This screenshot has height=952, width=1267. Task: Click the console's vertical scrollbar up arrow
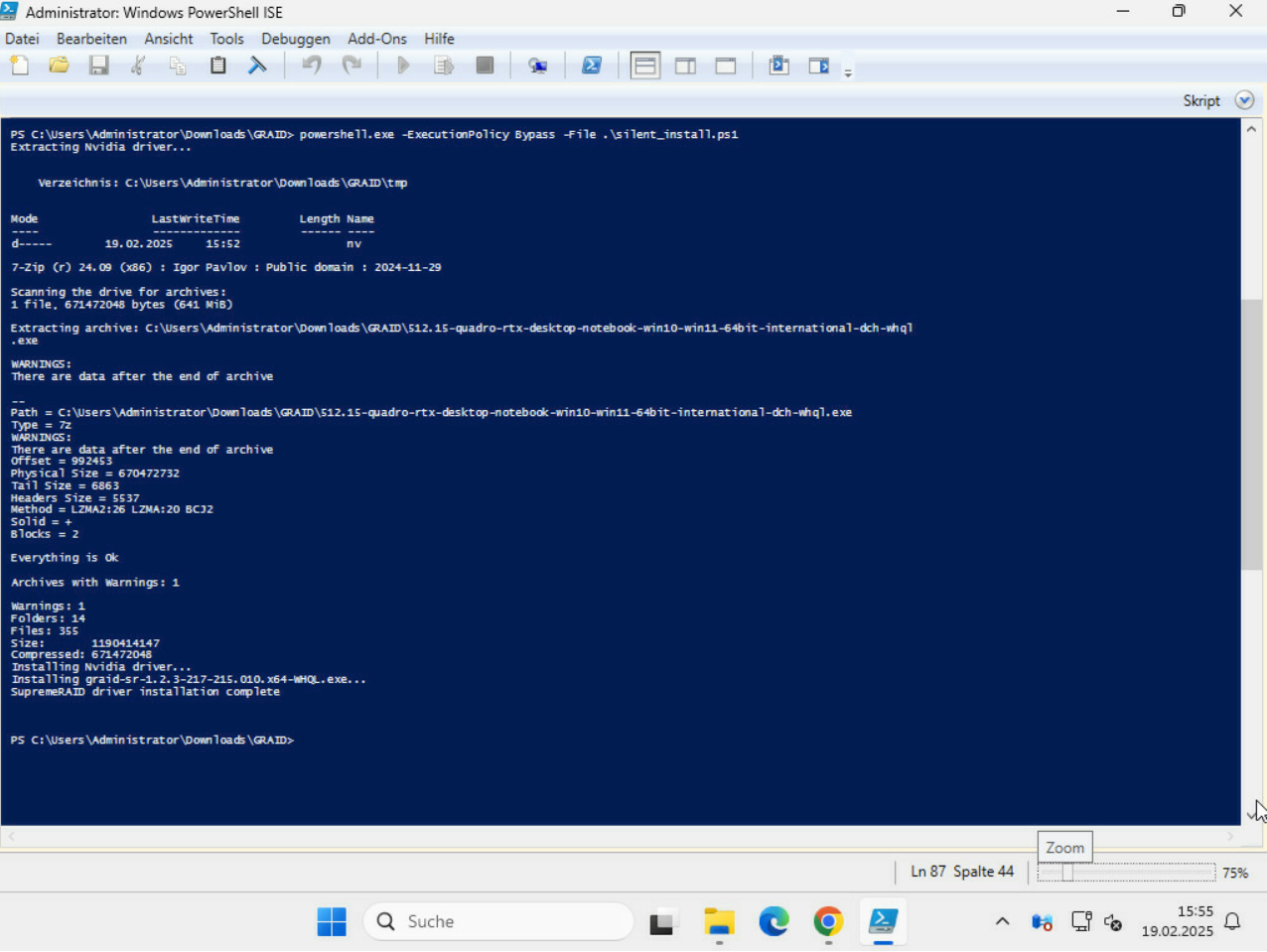[1251, 130]
